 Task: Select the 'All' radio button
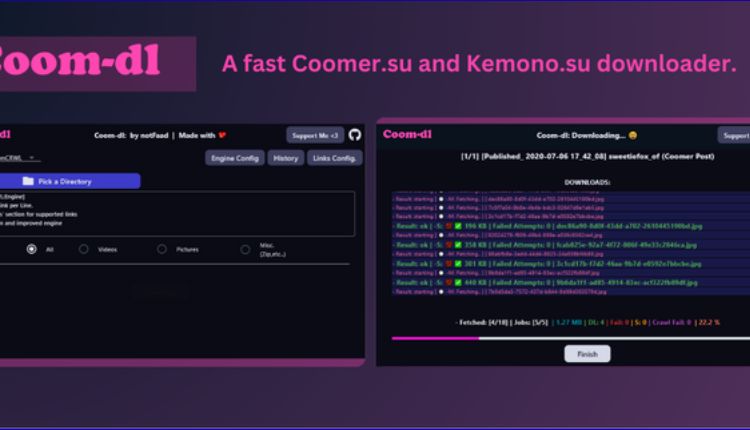tap(32, 249)
